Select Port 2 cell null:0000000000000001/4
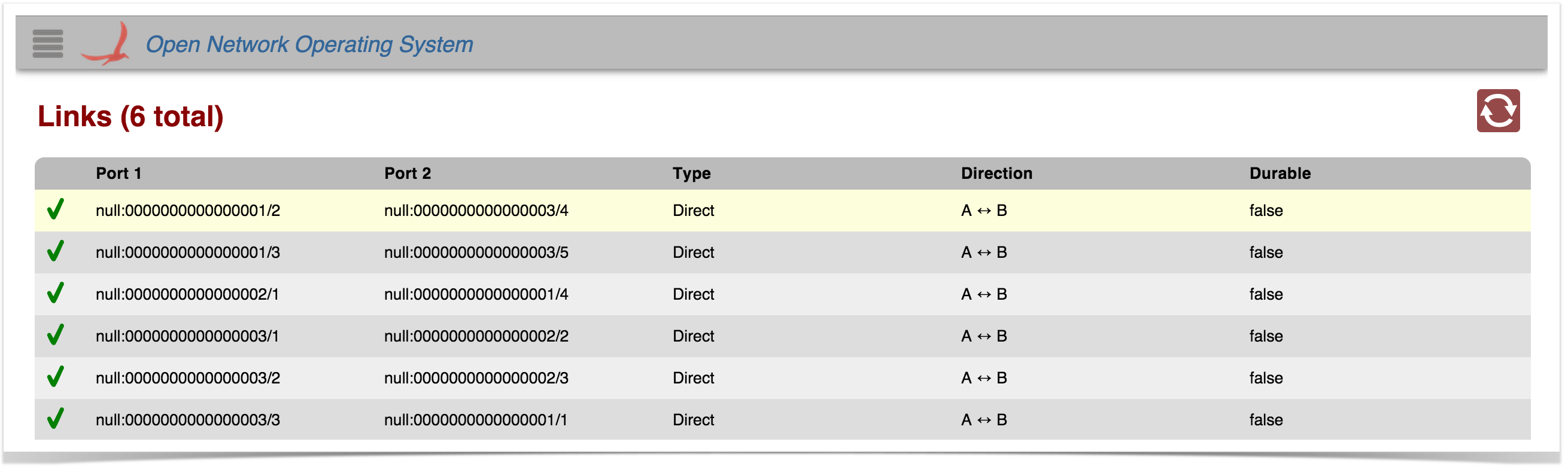The width and height of the screenshot is (1568, 469). coord(476,294)
